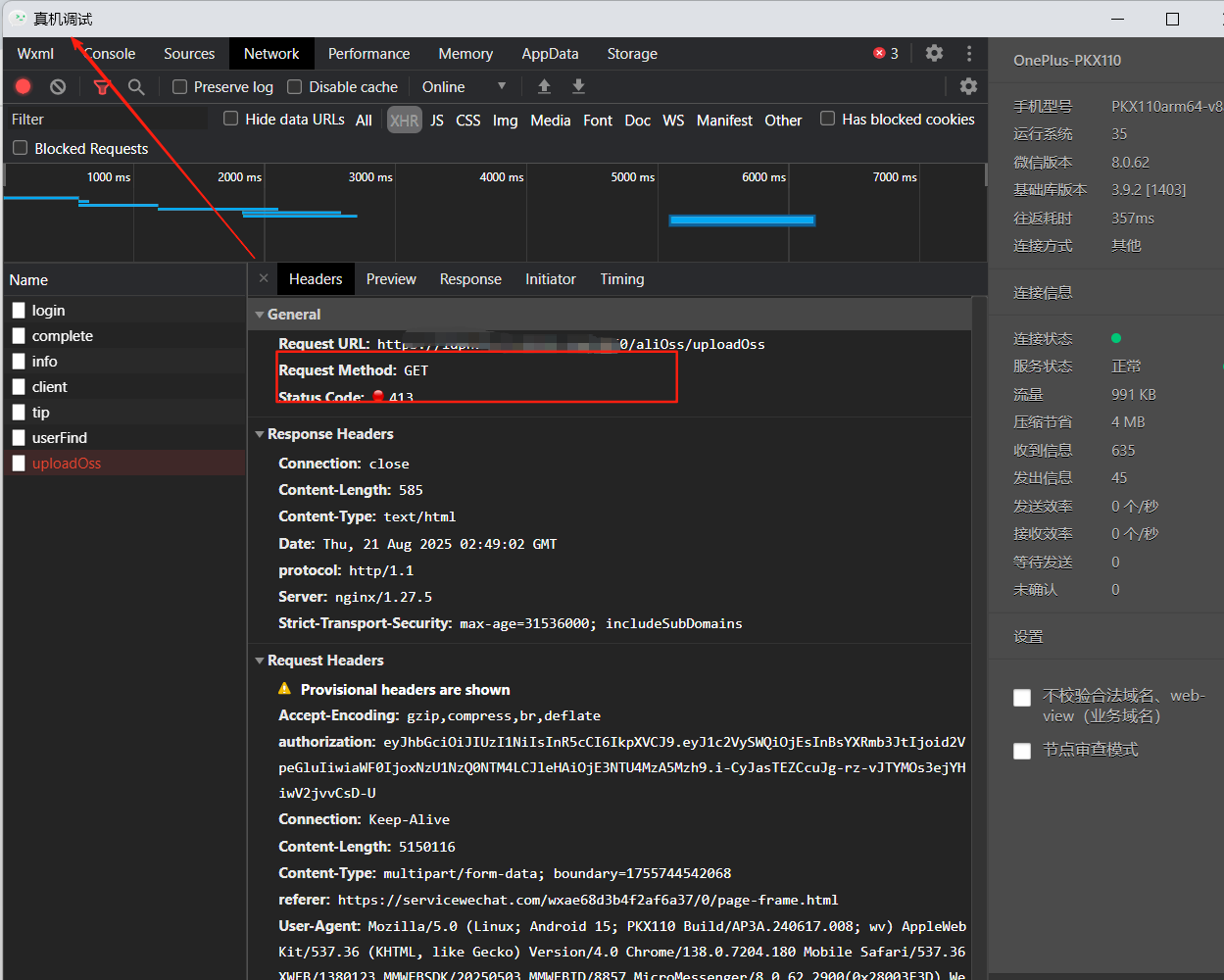Show the Response detail tab
Viewport: 1224px width, 980px height.
tap(470, 279)
